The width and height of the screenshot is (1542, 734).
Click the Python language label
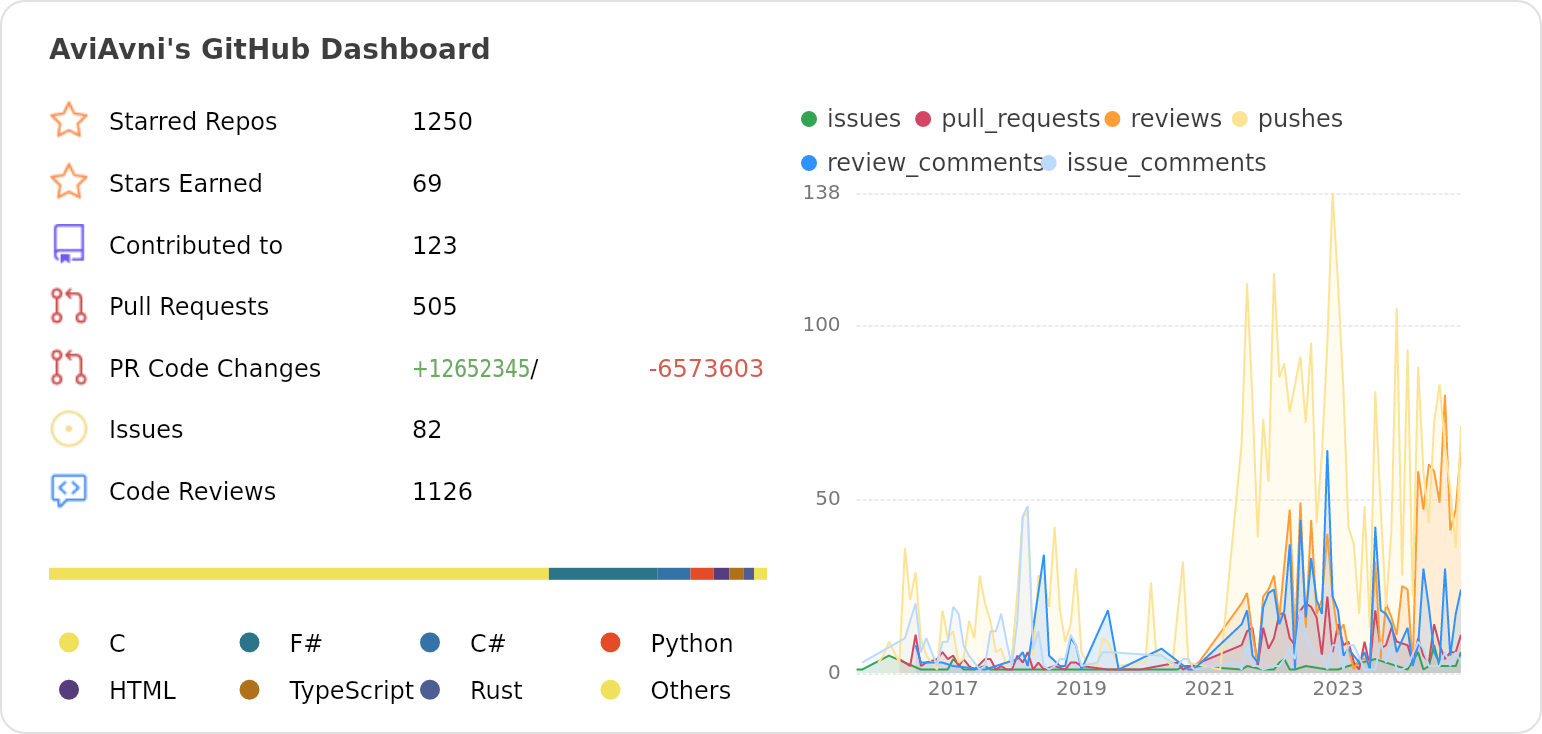(692, 644)
